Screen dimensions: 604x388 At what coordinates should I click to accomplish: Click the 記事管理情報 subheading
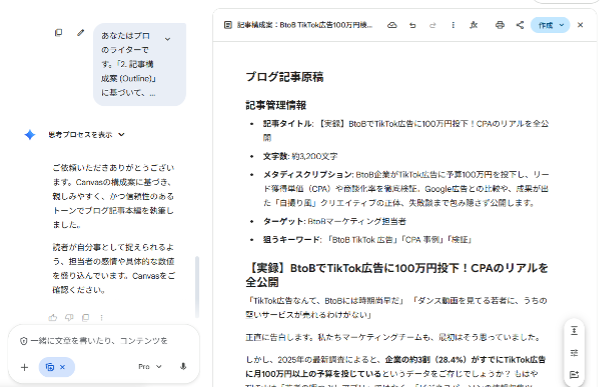pyautogui.click(x=276, y=105)
